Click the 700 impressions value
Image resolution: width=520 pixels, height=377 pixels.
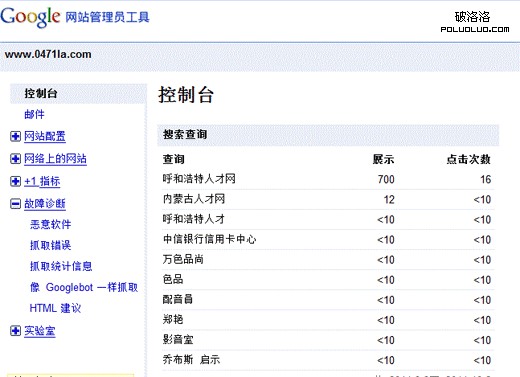click(x=386, y=179)
